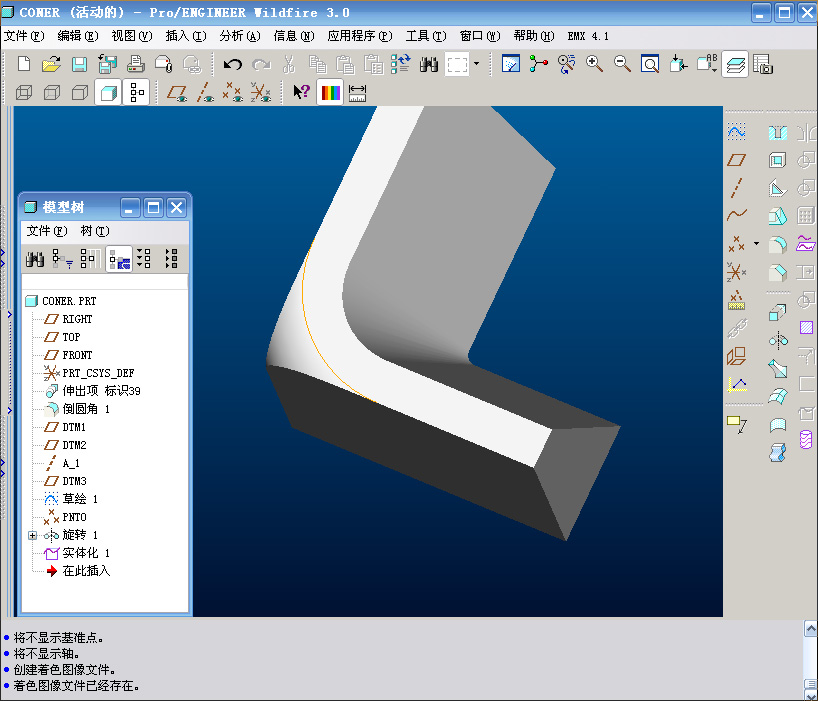Open the 树(T) menu in model tree

click(x=95, y=231)
